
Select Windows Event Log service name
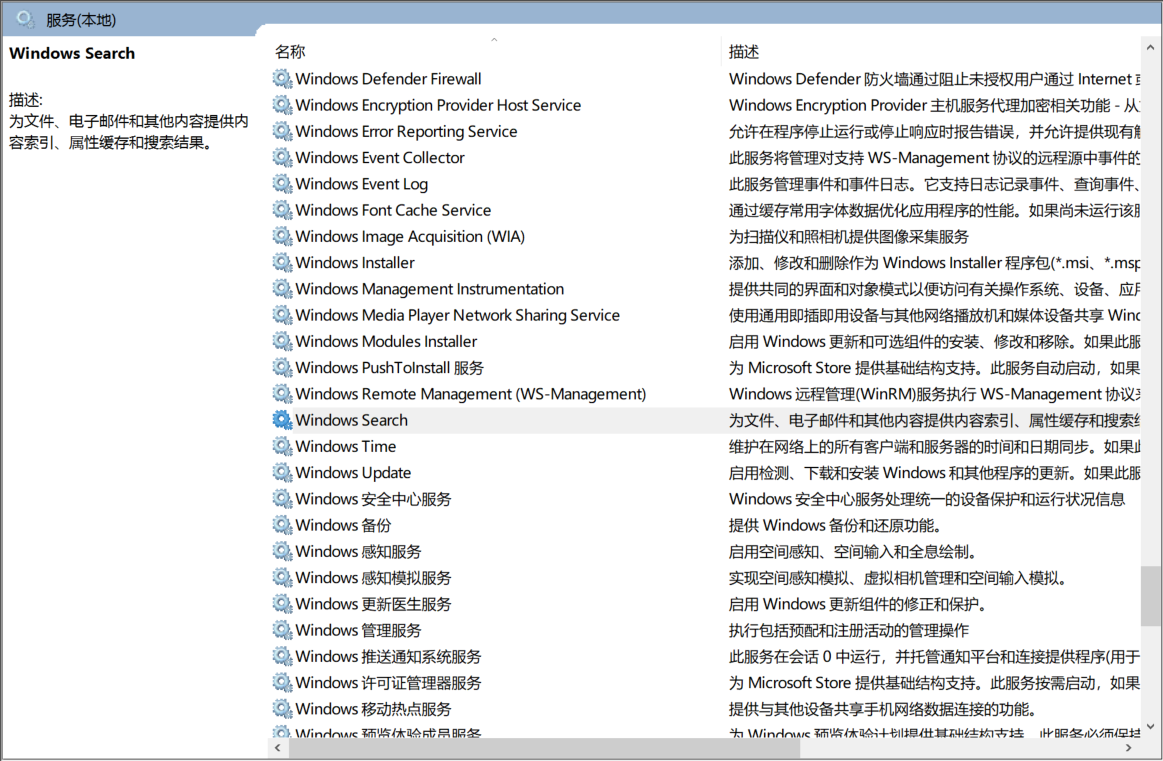361,184
